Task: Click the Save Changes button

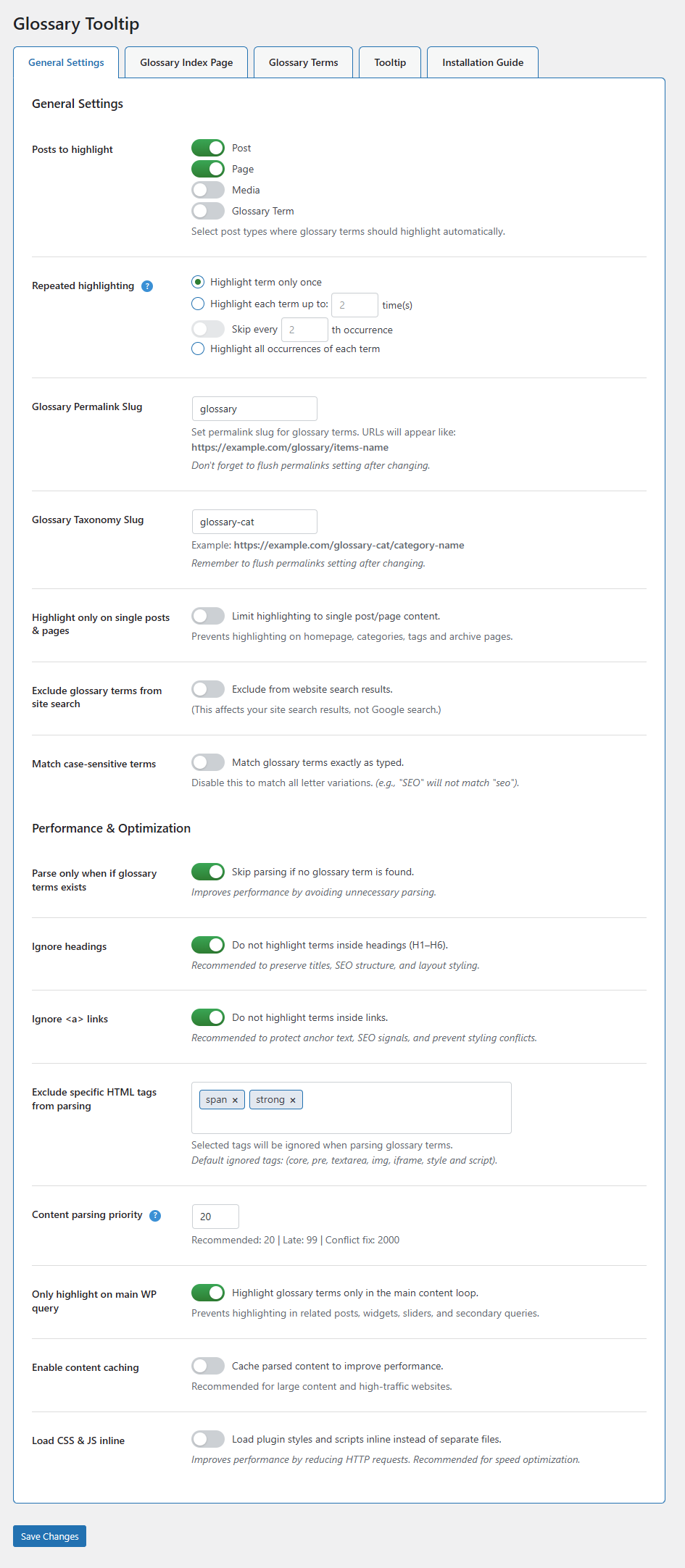Action: click(49, 1536)
